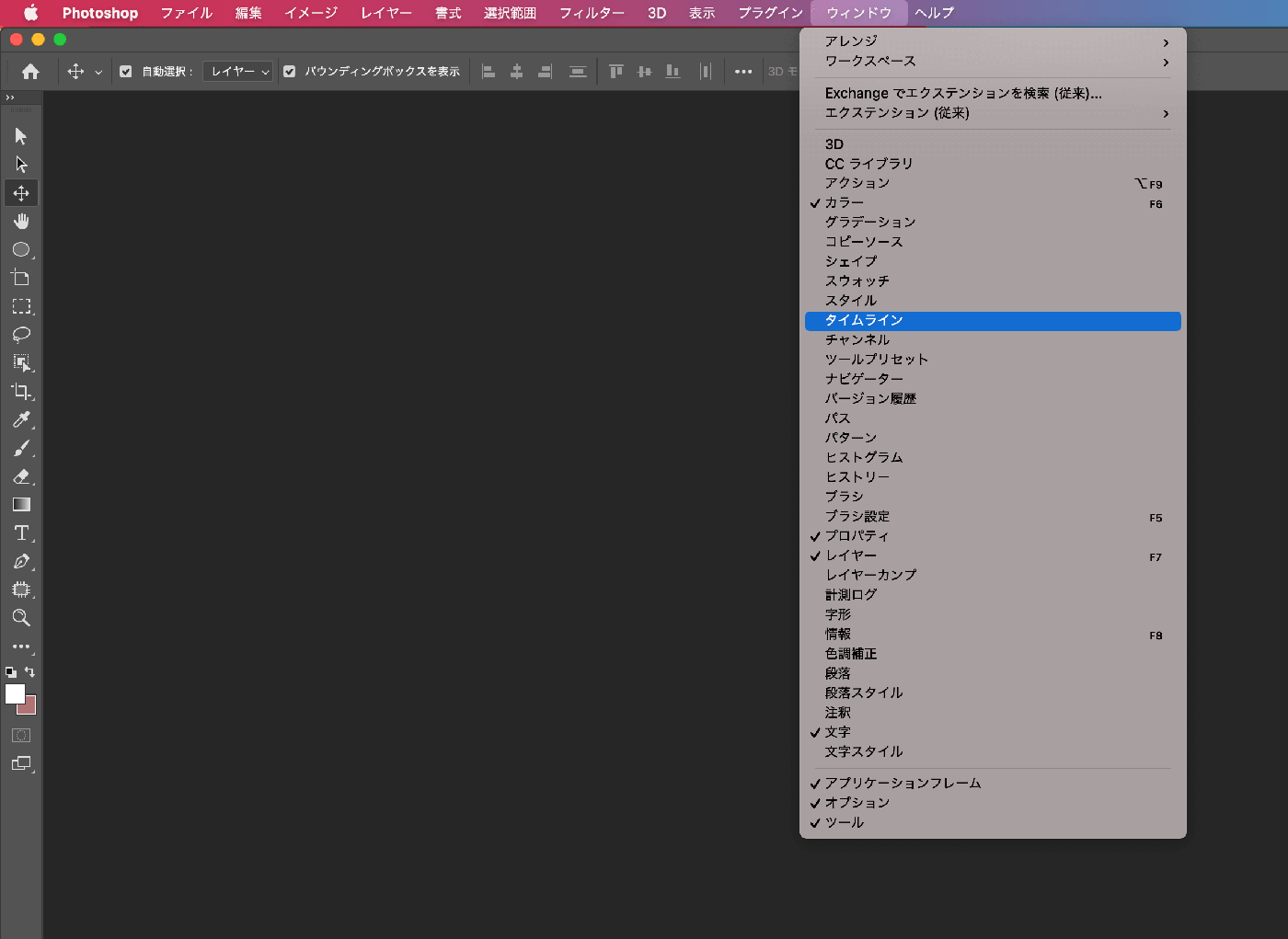Uncheck レイヤー panel in Window menu

click(x=993, y=555)
